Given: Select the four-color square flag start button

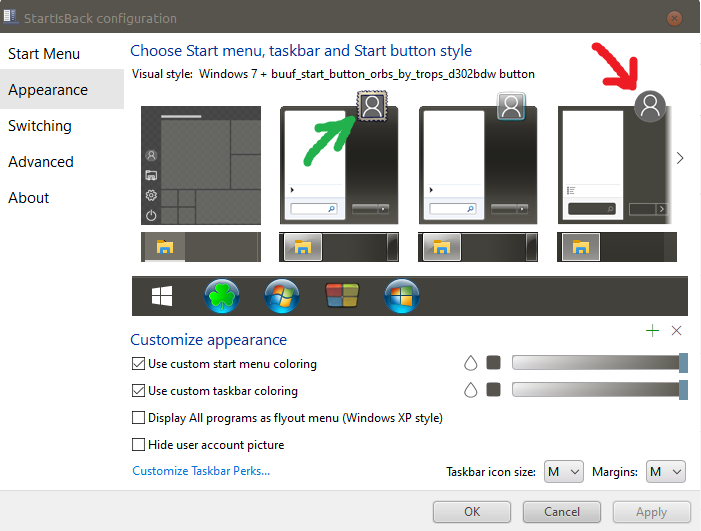Looking at the screenshot, I should click(x=342, y=296).
